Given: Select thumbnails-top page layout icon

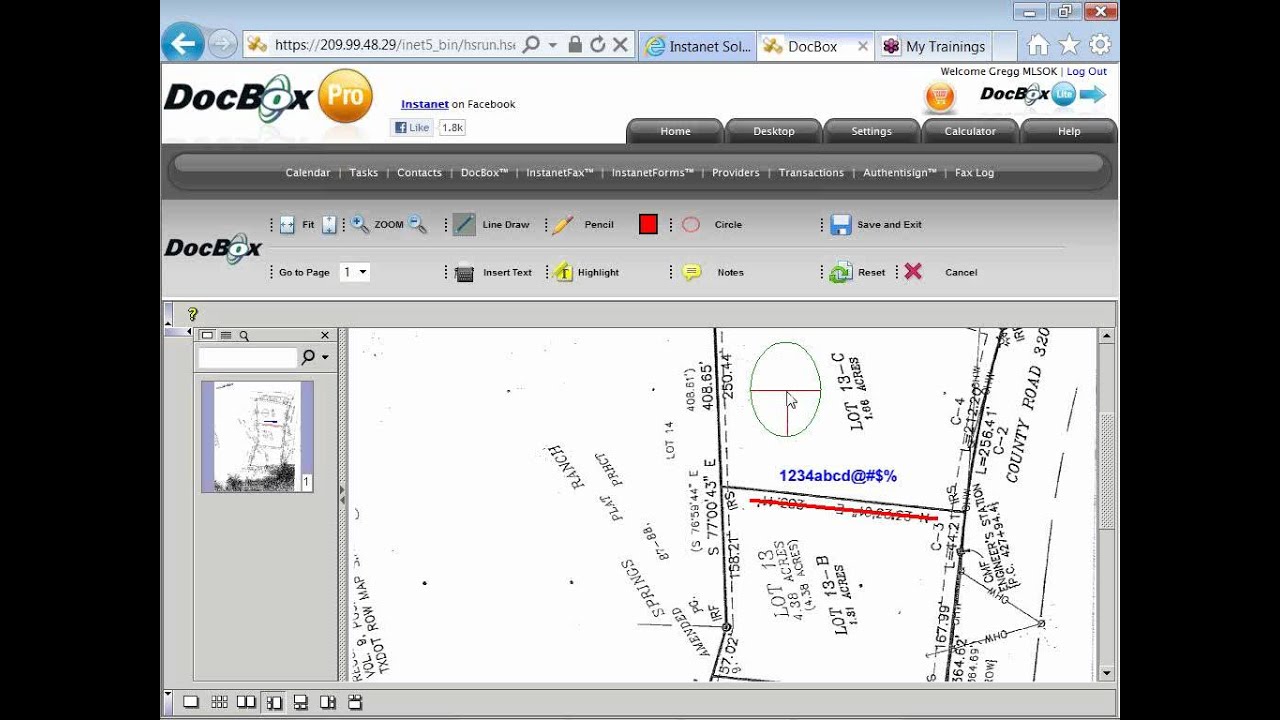Looking at the screenshot, I should 354,702.
